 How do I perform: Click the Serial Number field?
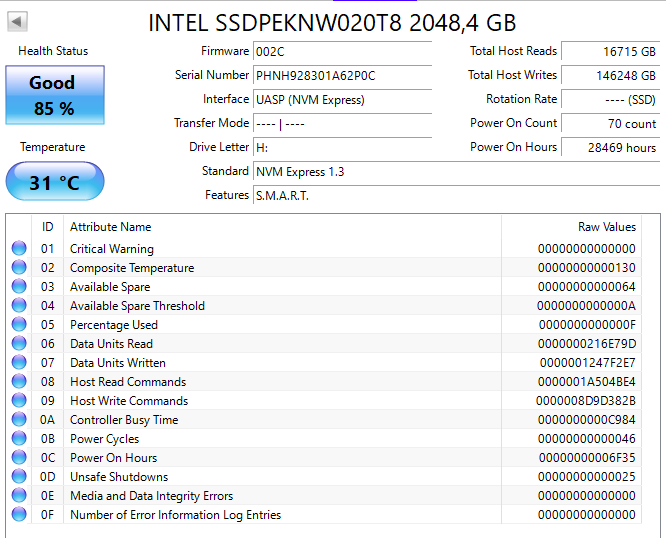[x=341, y=76]
